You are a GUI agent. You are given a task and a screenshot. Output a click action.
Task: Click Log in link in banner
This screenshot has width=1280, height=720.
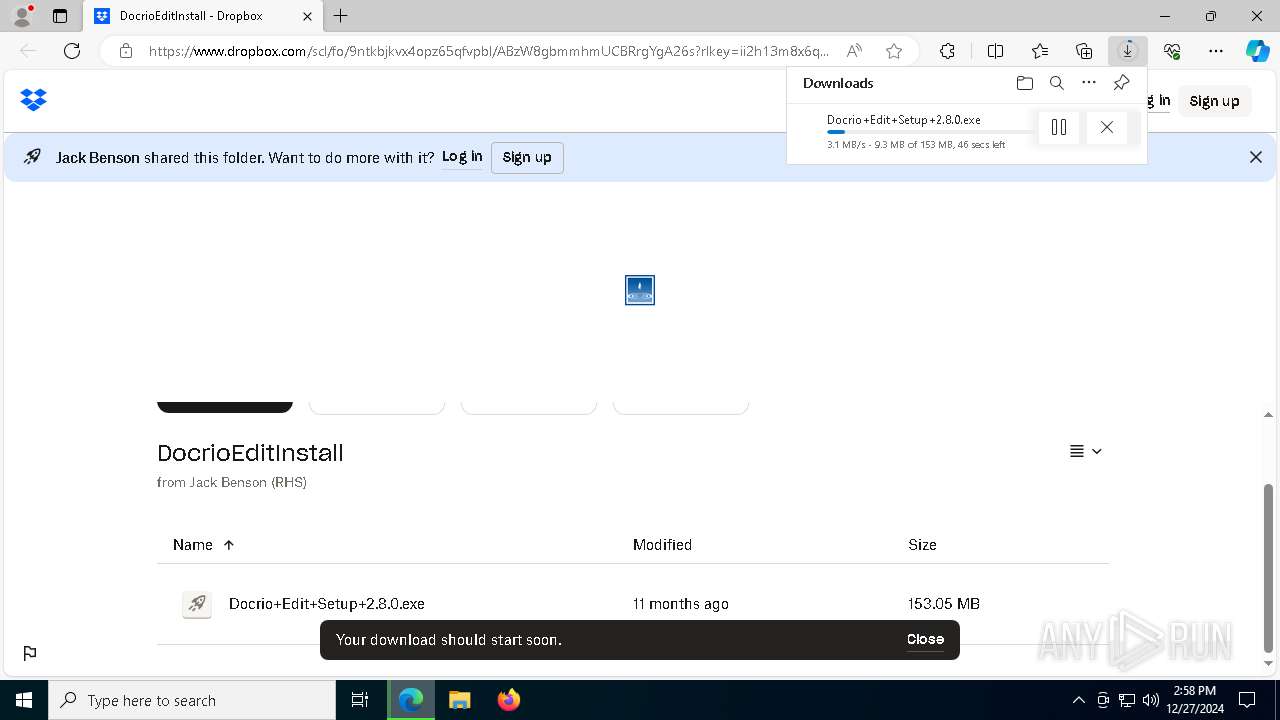point(462,157)
